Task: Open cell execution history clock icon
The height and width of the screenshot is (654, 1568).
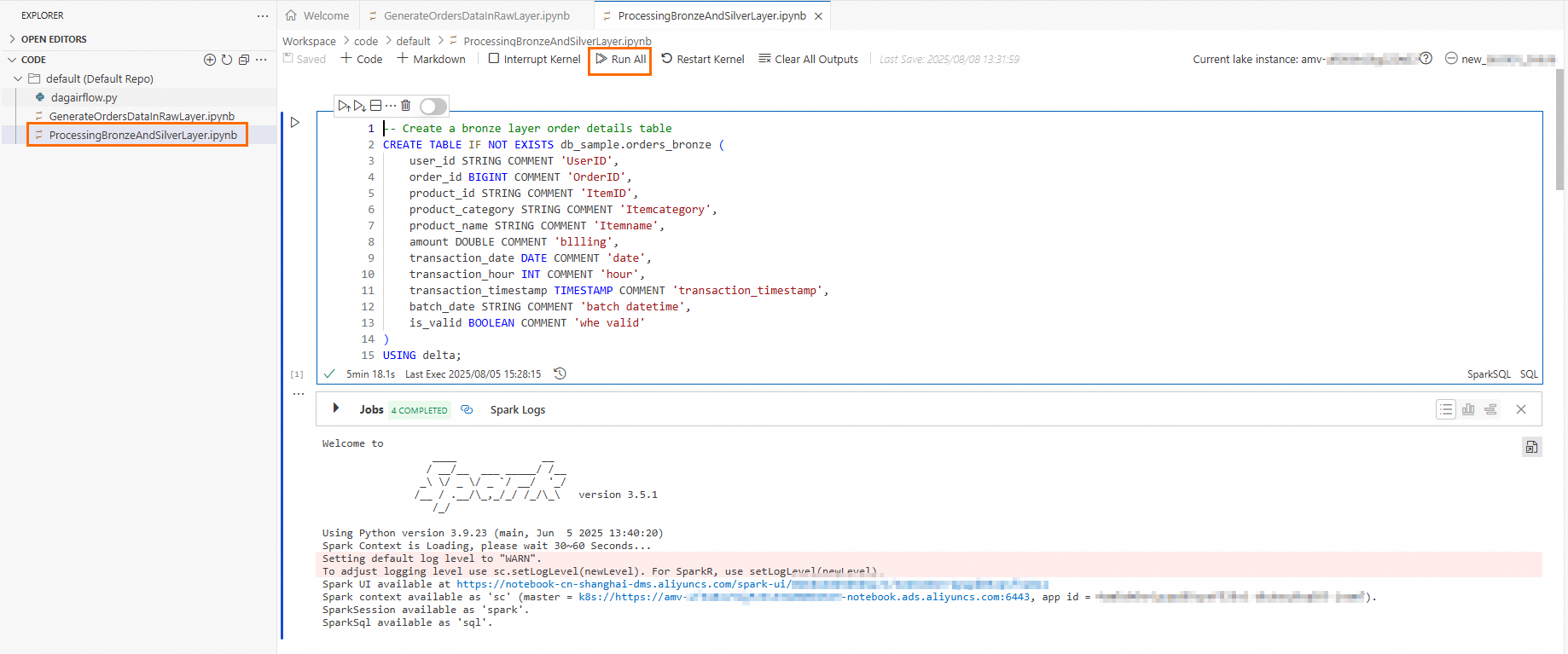Action: [560, 373]
